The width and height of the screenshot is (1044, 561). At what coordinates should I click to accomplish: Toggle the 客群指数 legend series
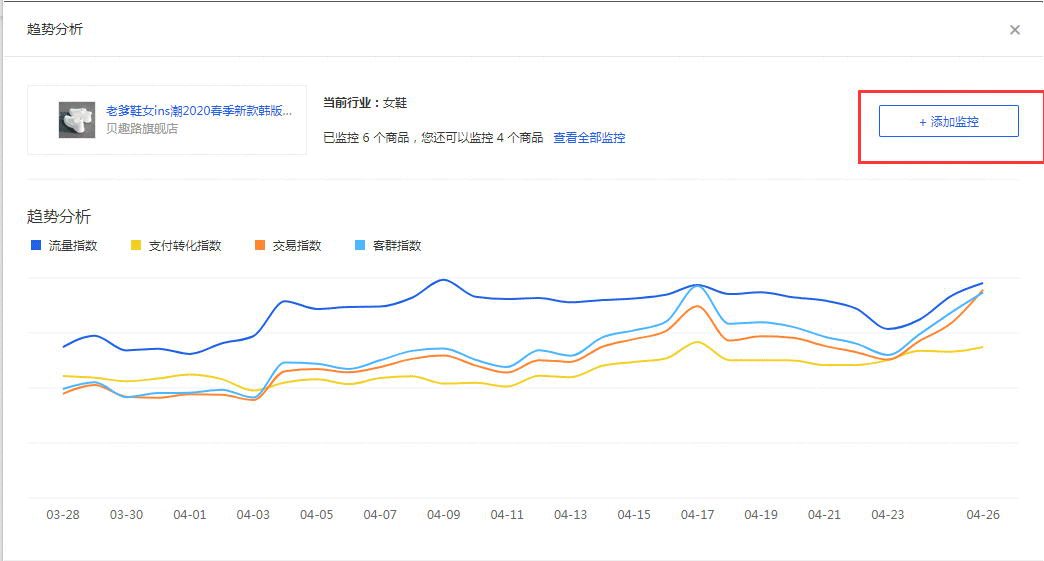(389, 246)
